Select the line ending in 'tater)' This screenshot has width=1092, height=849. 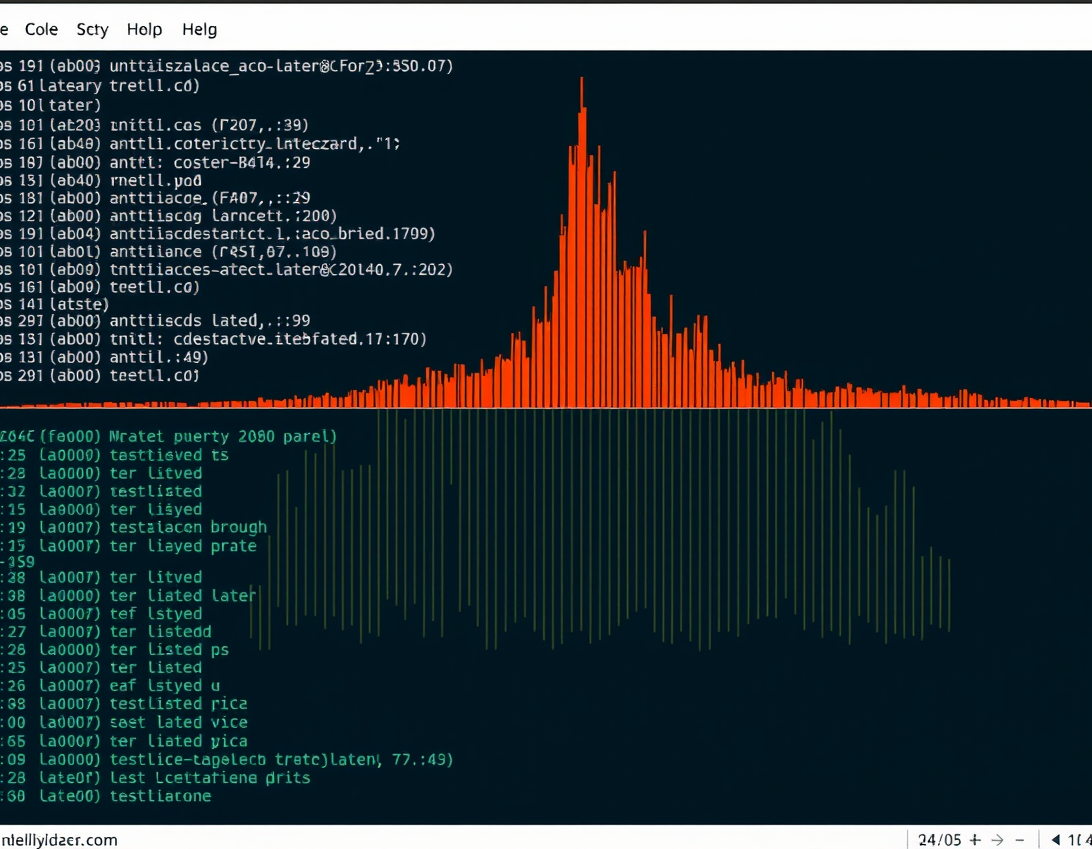click(x=50, y=105)
